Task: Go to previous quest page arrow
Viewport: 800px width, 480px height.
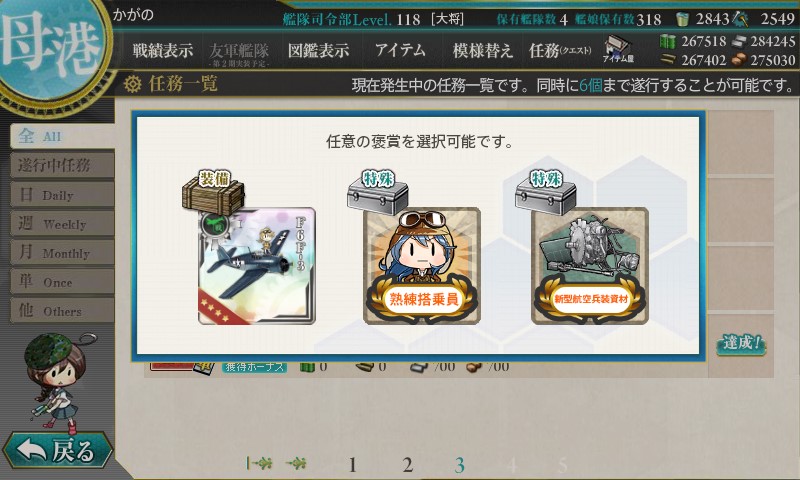Action: [296, 463]
